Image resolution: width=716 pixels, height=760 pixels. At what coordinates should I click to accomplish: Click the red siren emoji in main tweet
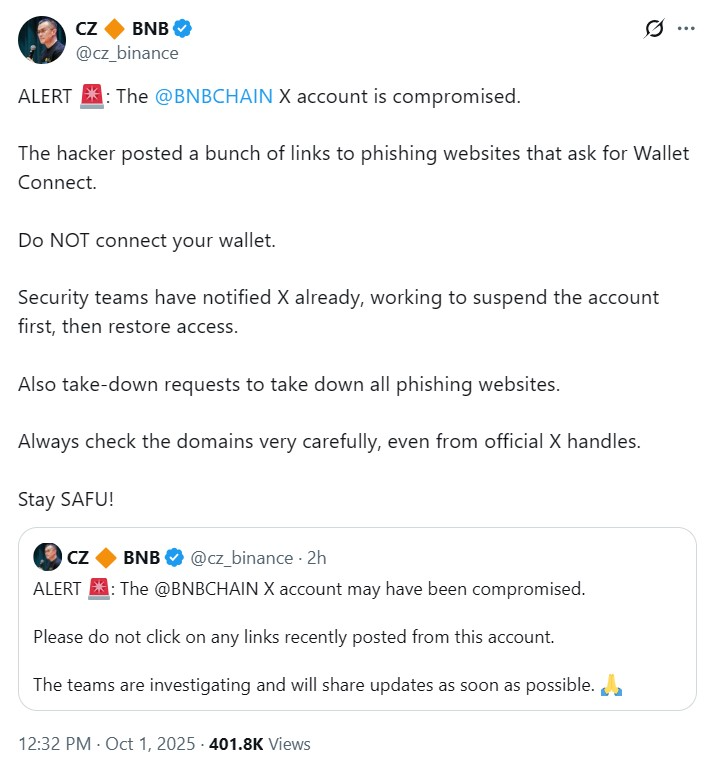tap(92, 98)
